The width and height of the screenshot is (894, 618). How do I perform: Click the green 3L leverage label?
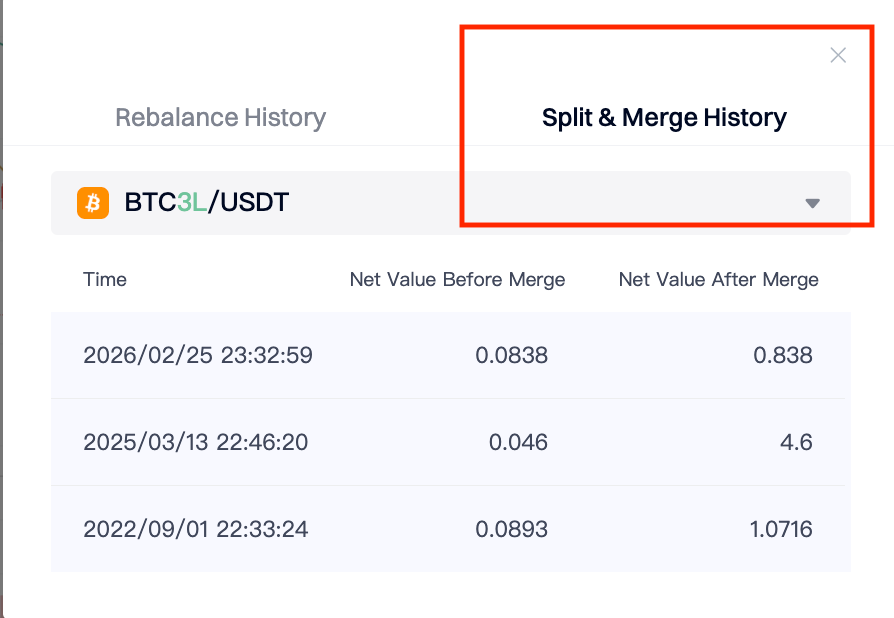coord(192,202)
